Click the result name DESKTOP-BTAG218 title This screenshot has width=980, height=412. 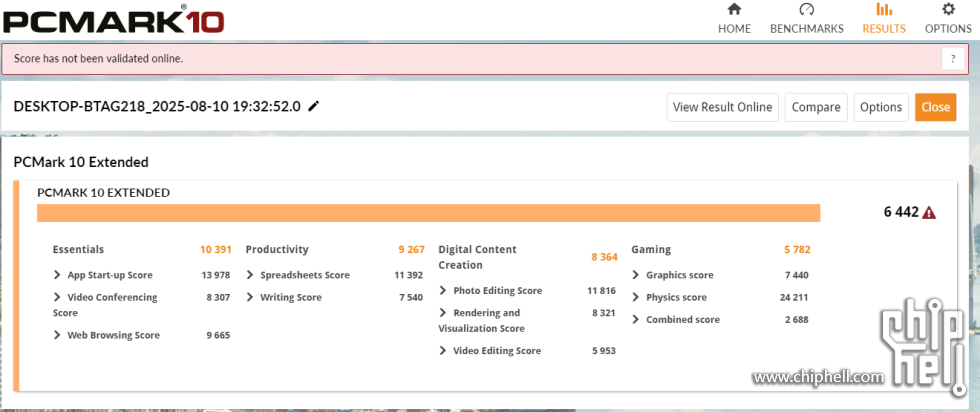pos(157,106)
